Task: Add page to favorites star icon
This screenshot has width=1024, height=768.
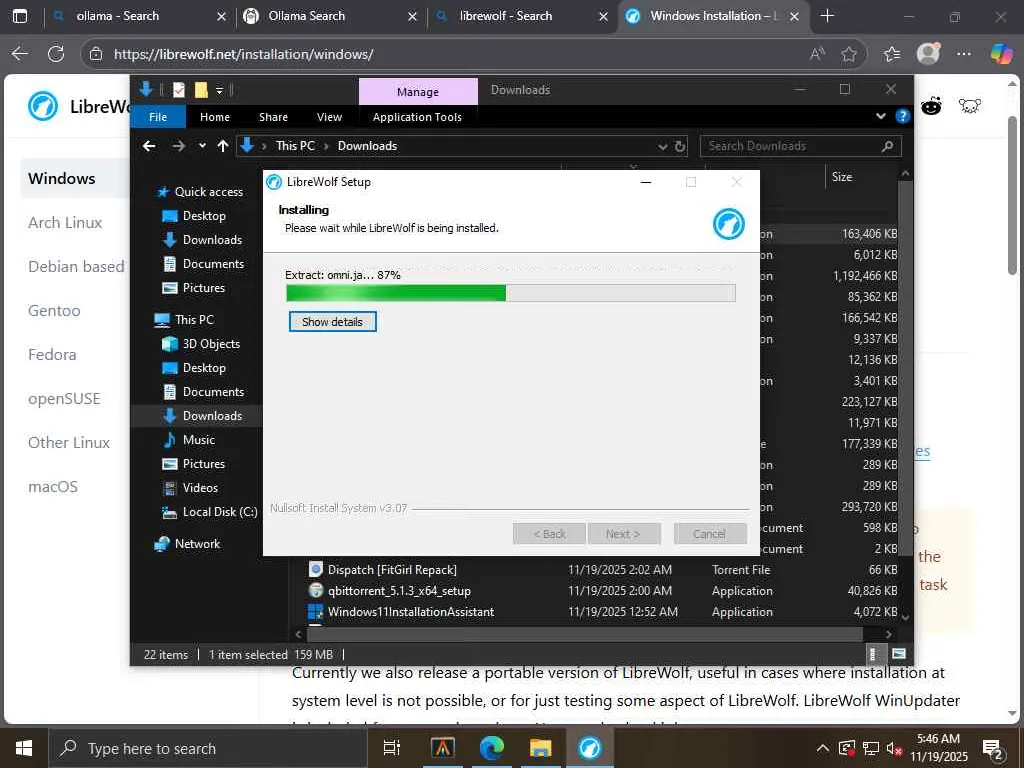Action: point(848,54)
